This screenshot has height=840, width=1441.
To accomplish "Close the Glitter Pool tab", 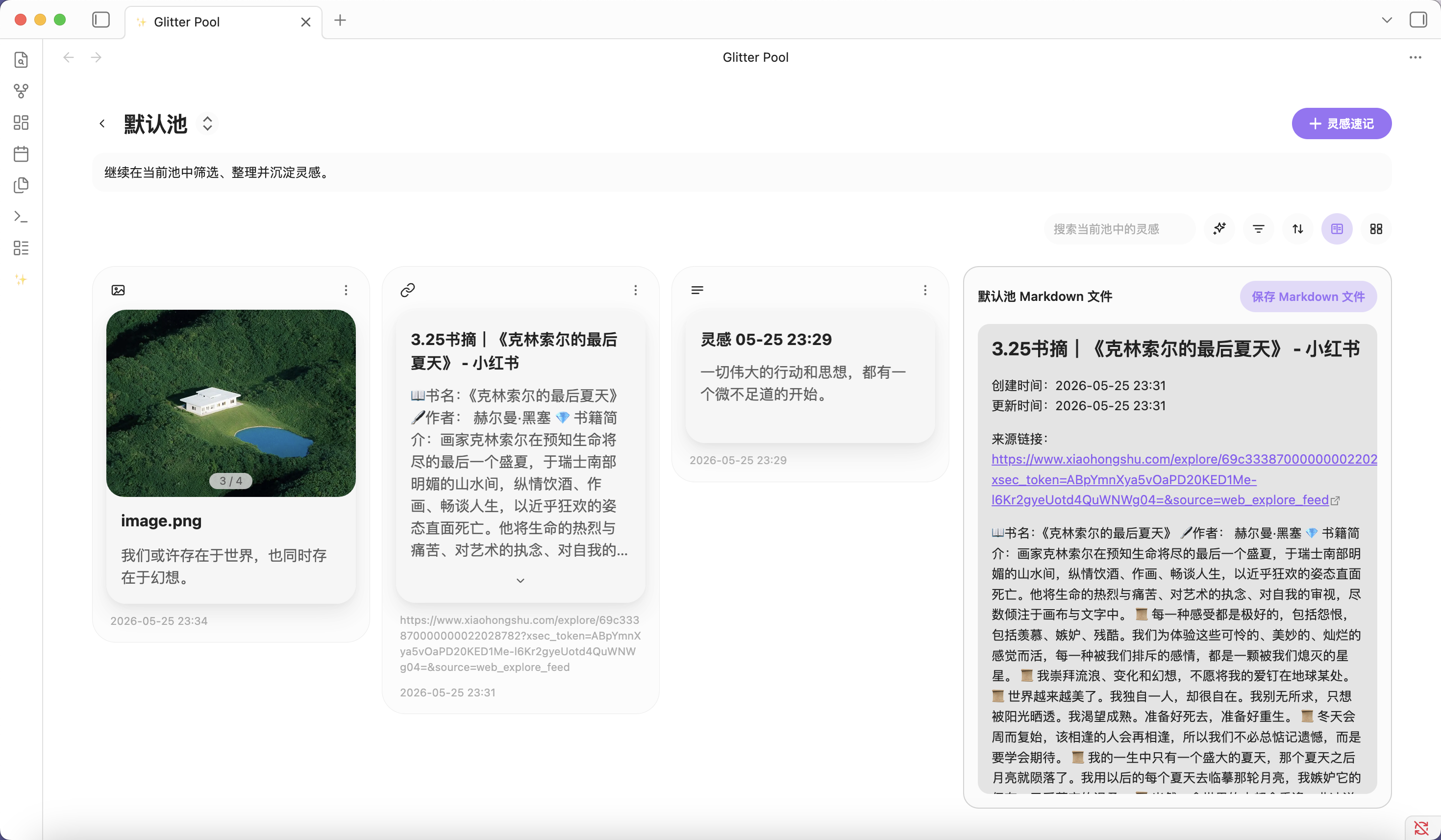I will click(306, 22).
